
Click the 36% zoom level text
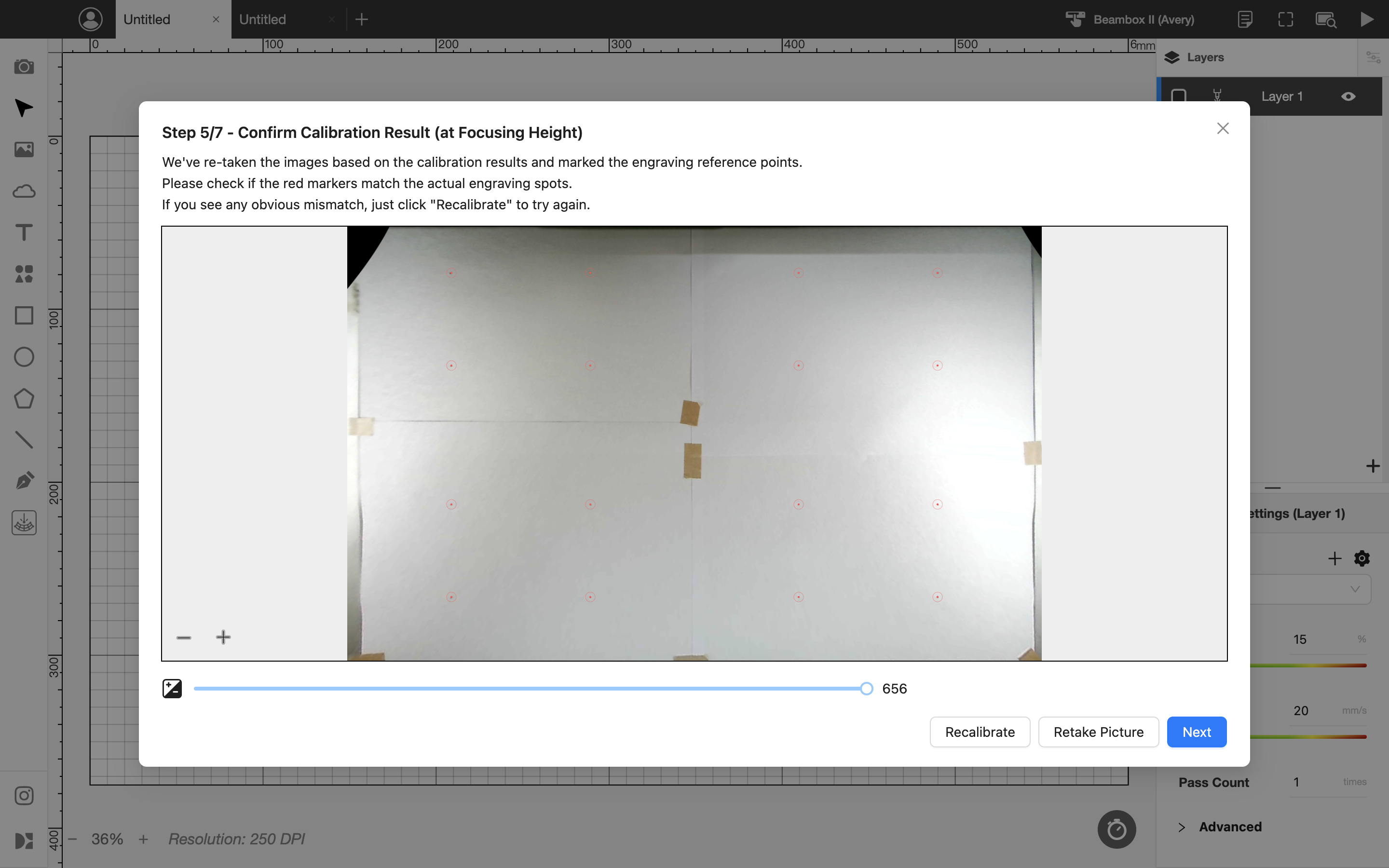[x=108, y=839]
